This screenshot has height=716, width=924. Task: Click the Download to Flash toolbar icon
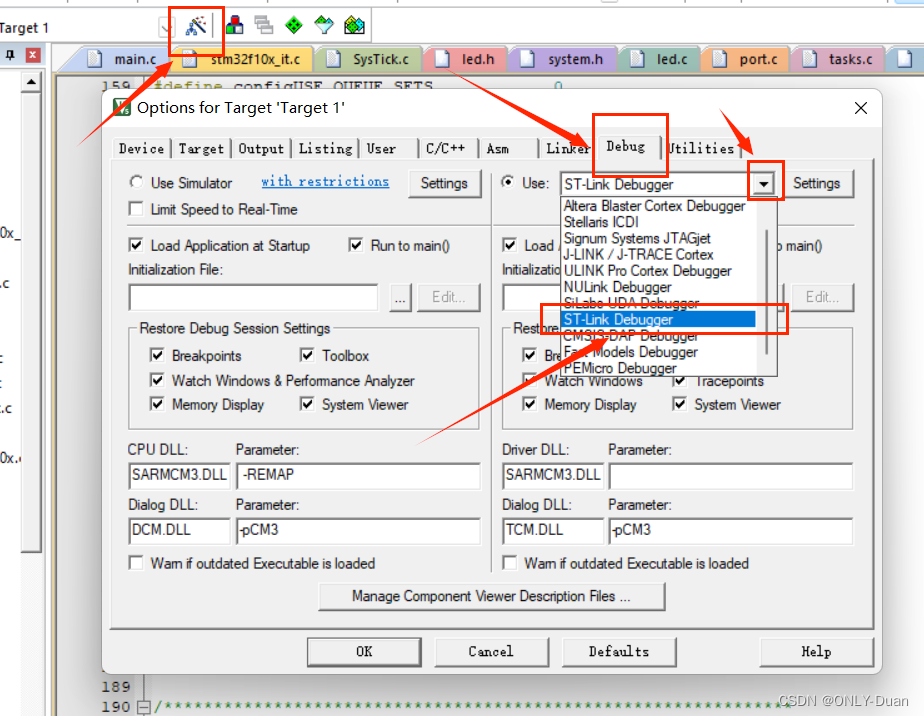235,26
